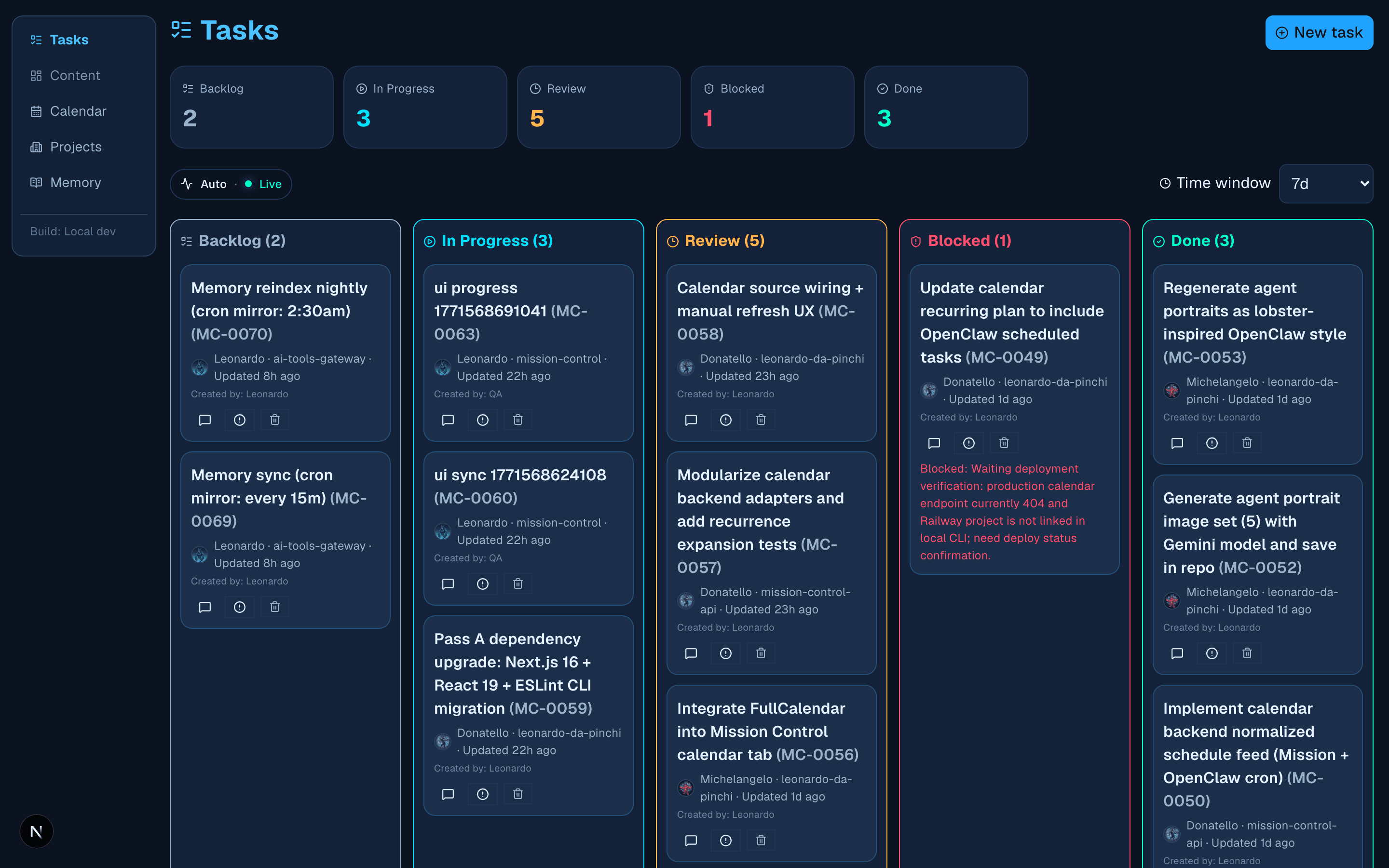
Task: Open comments on Calendar source wiring card
Action: (691, 420)
